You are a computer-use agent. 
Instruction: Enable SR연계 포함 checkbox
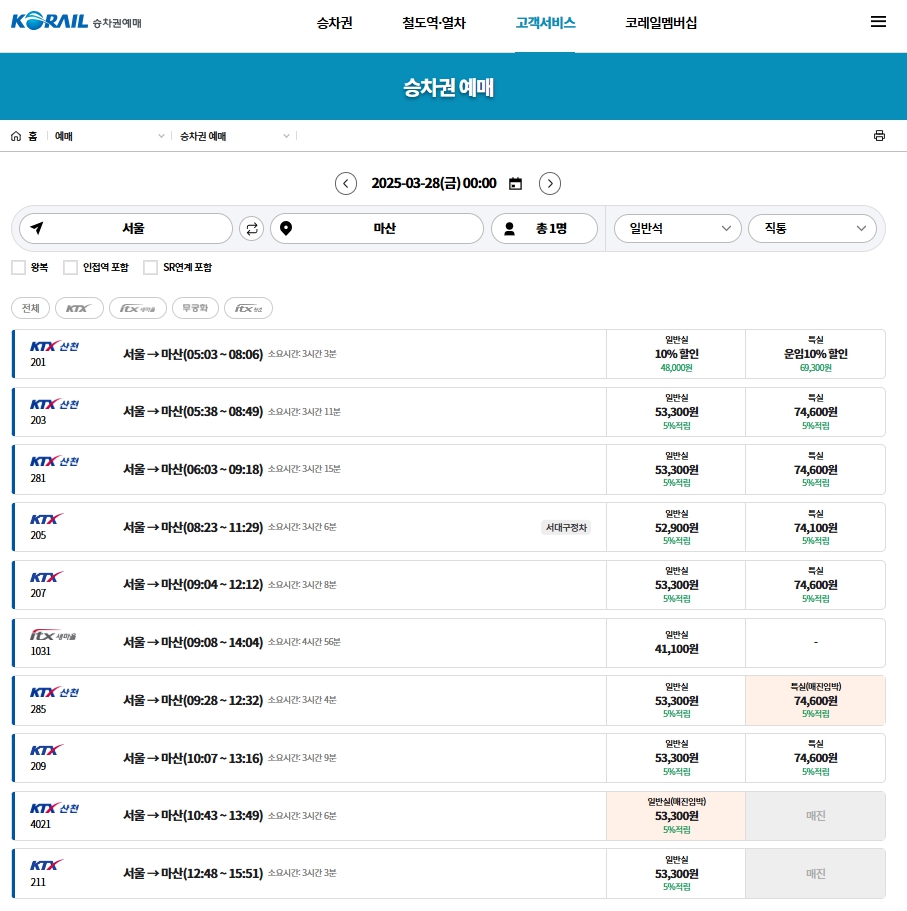[150, 267]
